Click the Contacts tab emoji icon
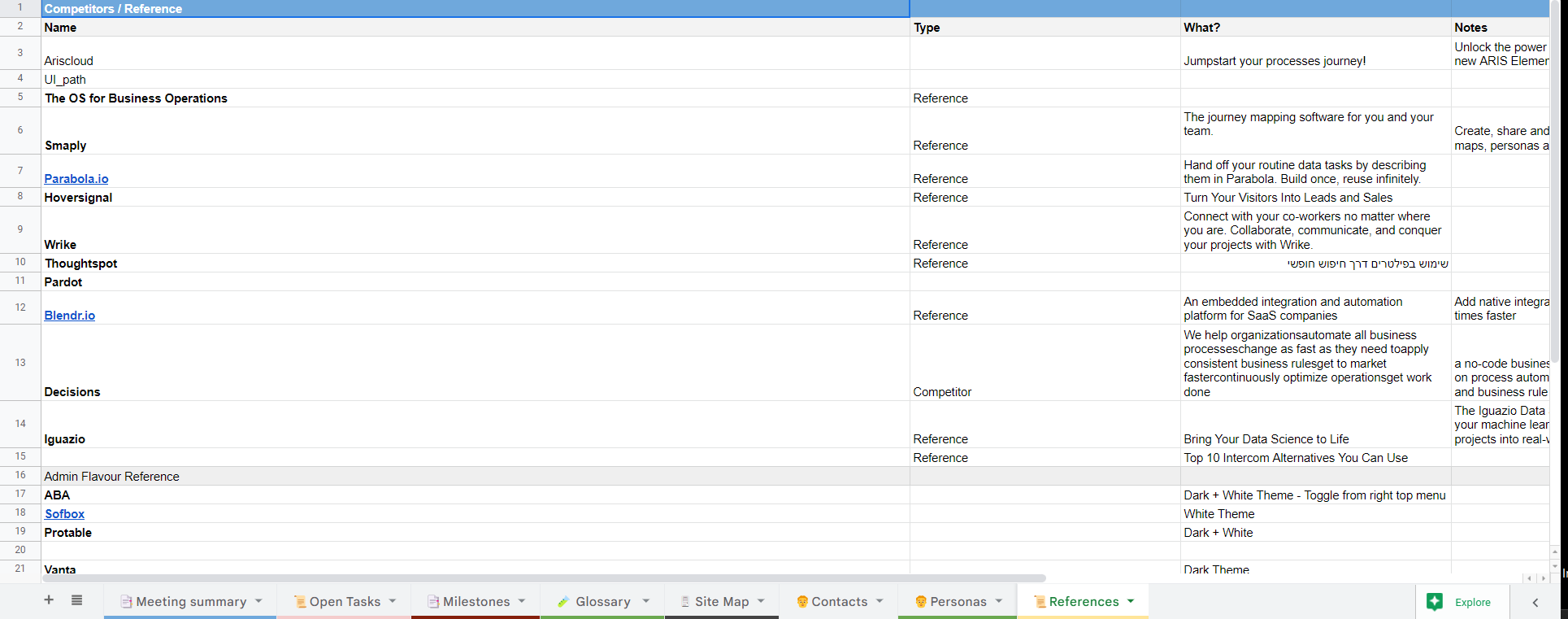 [802, 602]
